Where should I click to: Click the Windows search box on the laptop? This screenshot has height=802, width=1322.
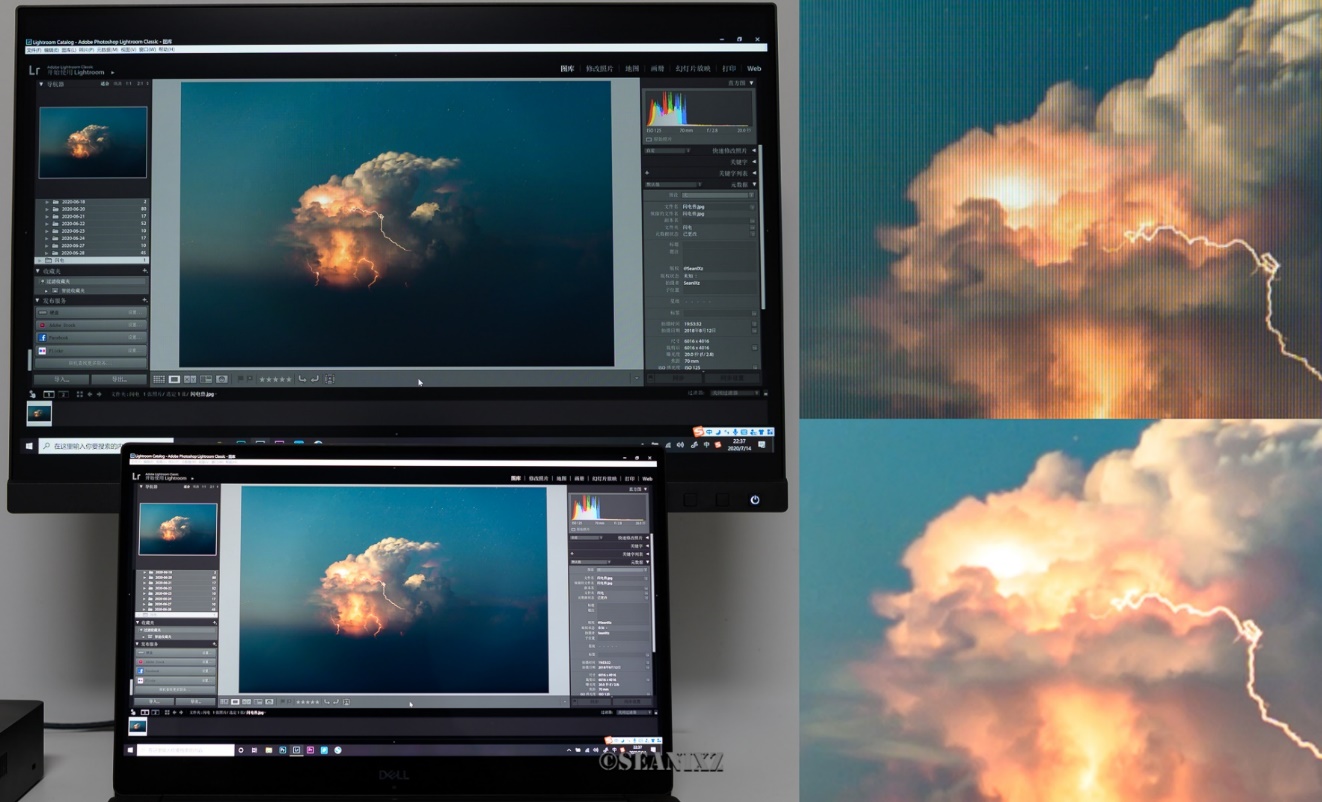(x=187, y=749)
